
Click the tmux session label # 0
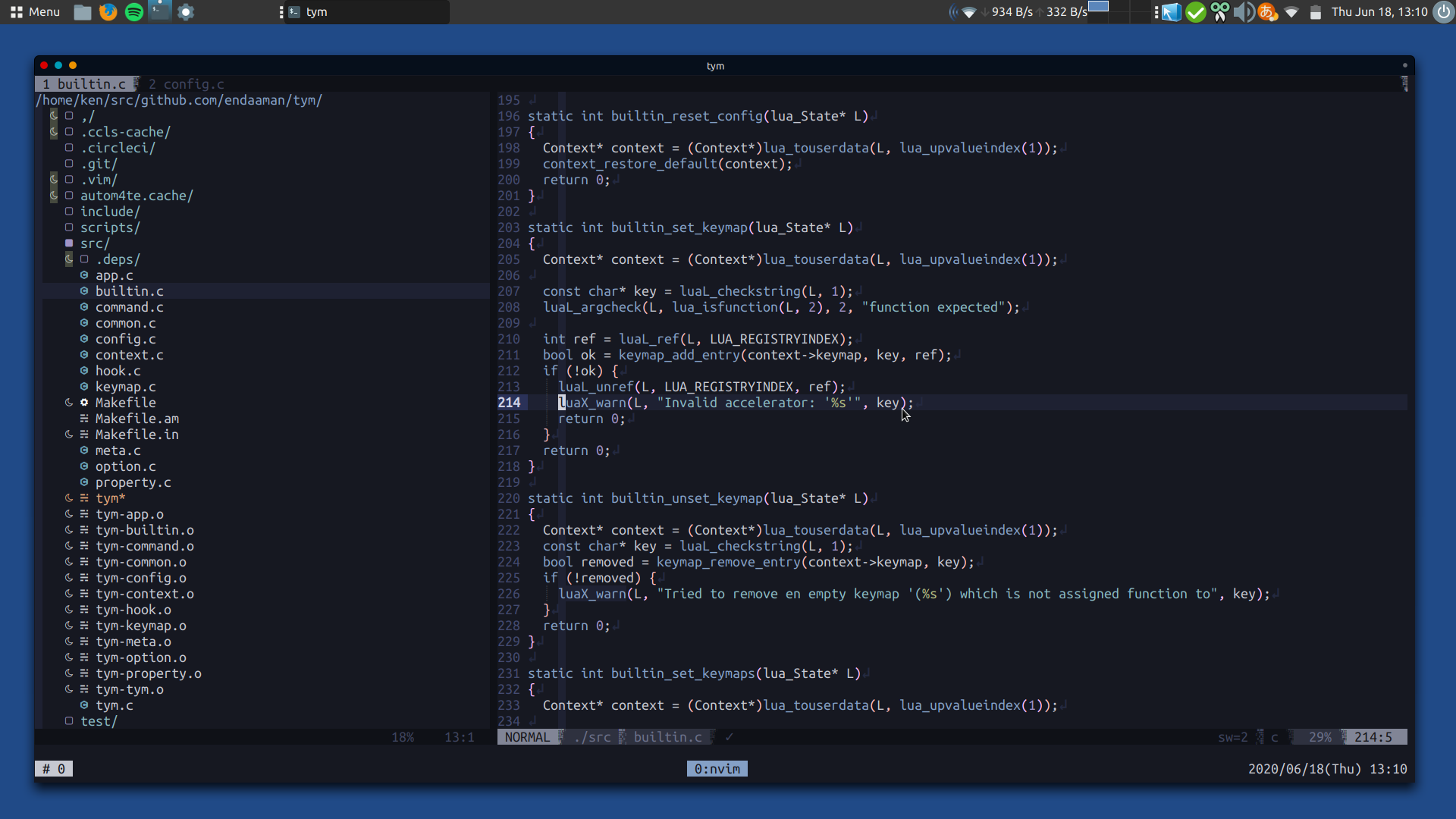coord(53,769)
